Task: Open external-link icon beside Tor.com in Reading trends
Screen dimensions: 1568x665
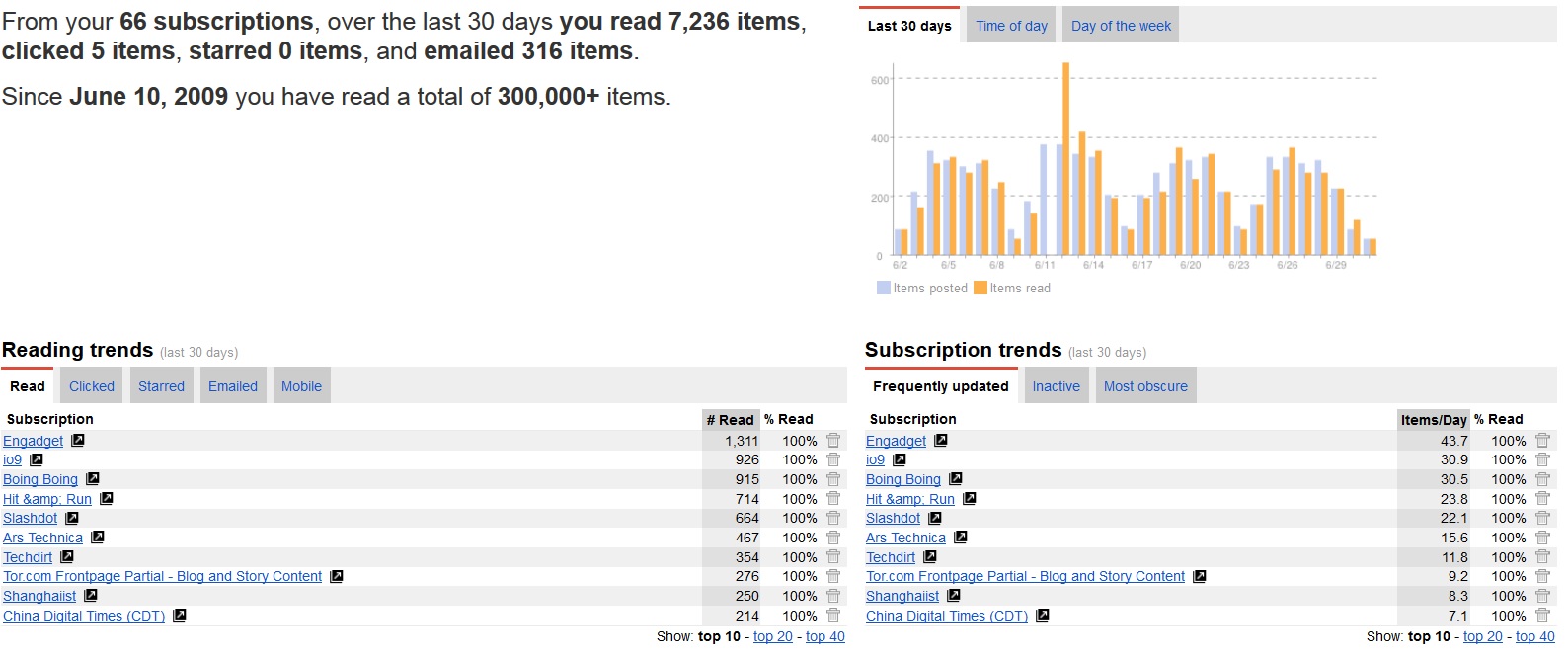Action: point(337,576)
